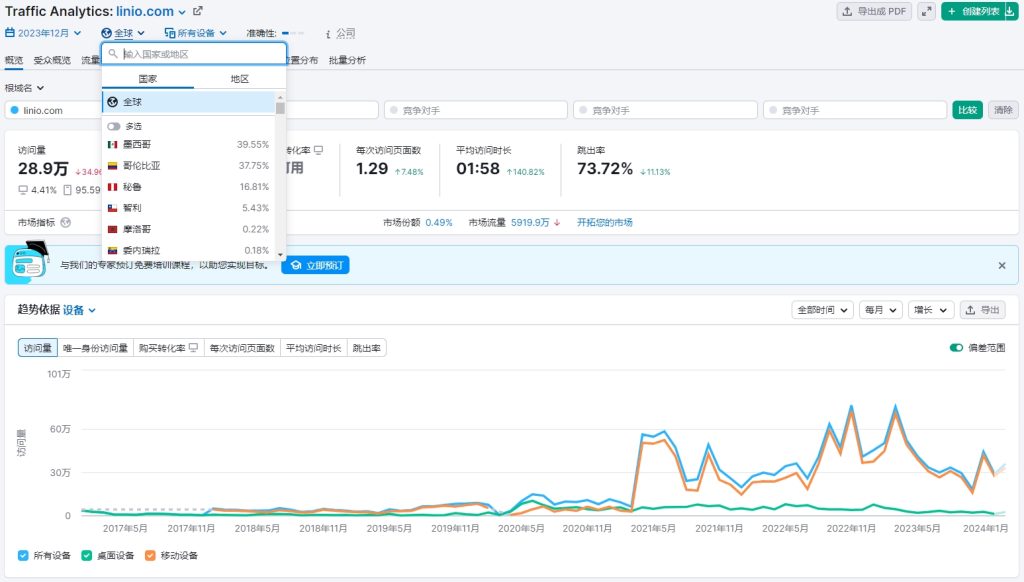The image size is (1024, 582).
Task: Select the 国家 tab in dropdown
Action: tap(148, 79)
